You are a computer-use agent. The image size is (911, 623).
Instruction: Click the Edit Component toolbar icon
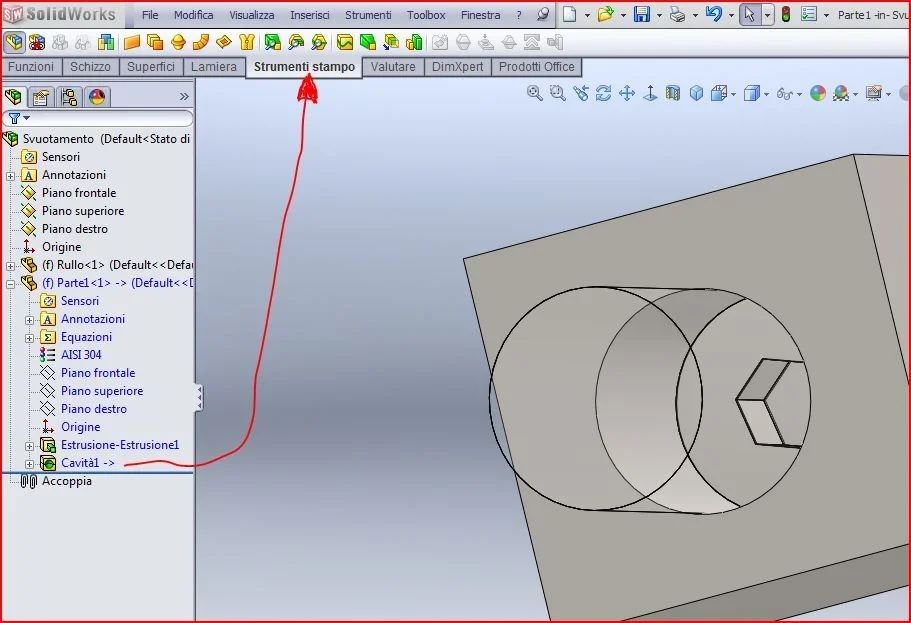click(13, 42)
